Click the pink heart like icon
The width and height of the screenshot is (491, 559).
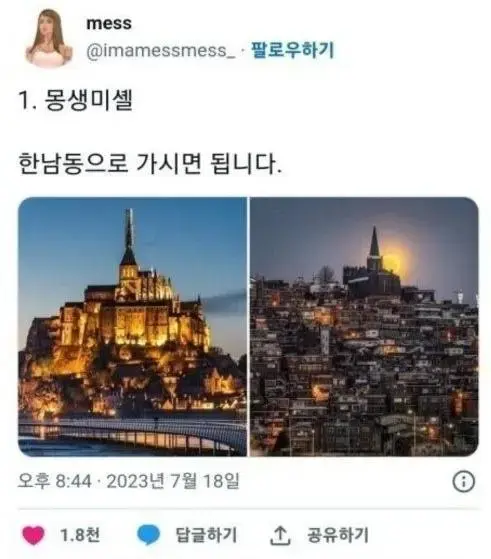pyautogui.click(x=34, y=535)
